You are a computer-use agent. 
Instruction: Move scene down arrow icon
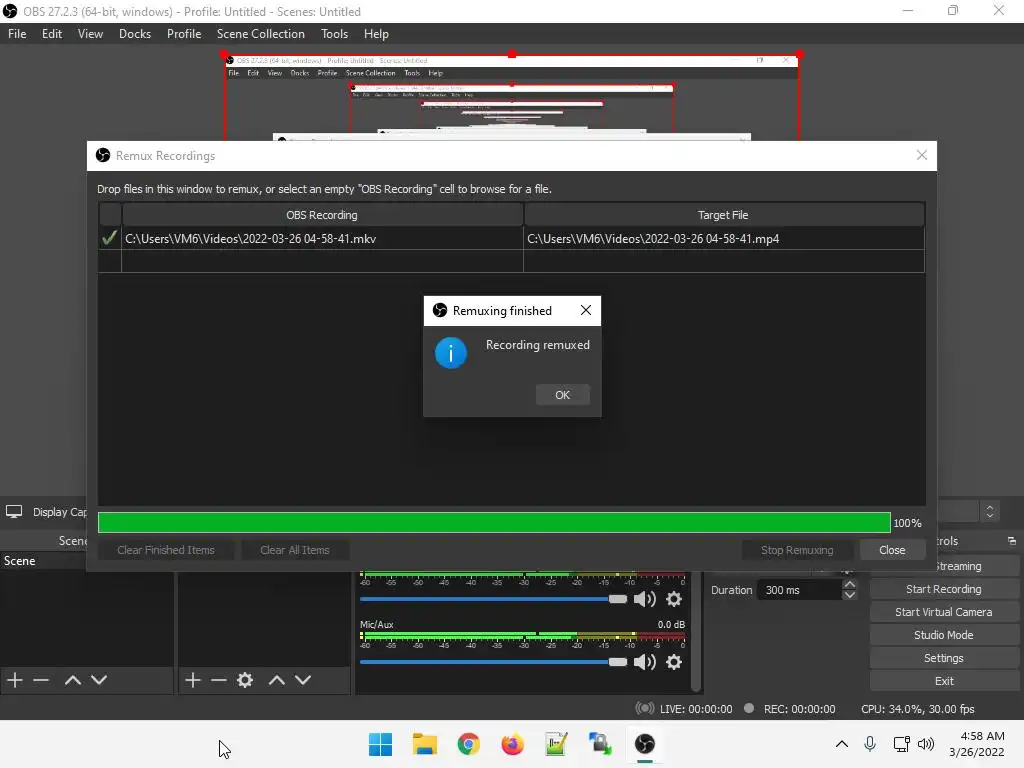(x=99, y=680)
